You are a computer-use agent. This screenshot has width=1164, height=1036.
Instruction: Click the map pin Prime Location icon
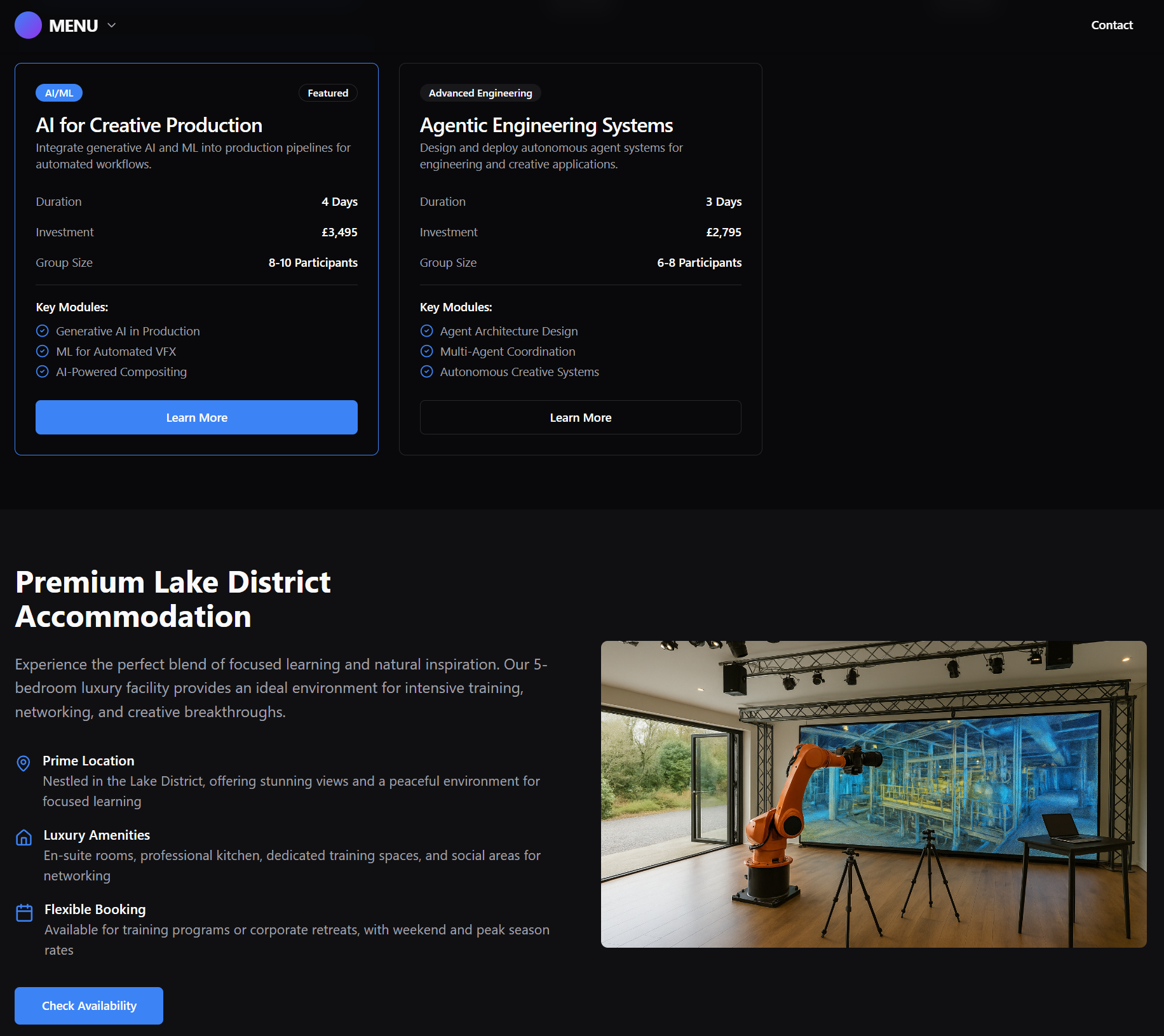[24, 764]
